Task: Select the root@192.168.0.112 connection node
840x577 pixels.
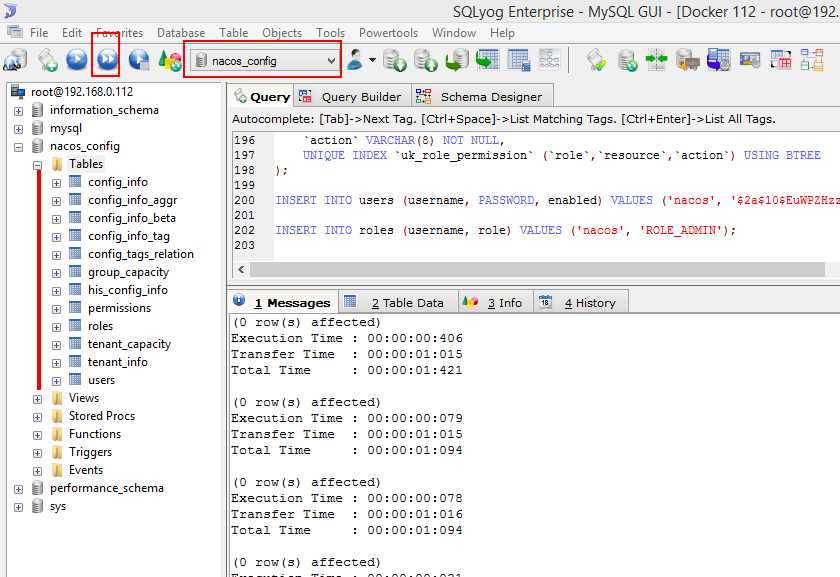Action: [x=81, y=92]
